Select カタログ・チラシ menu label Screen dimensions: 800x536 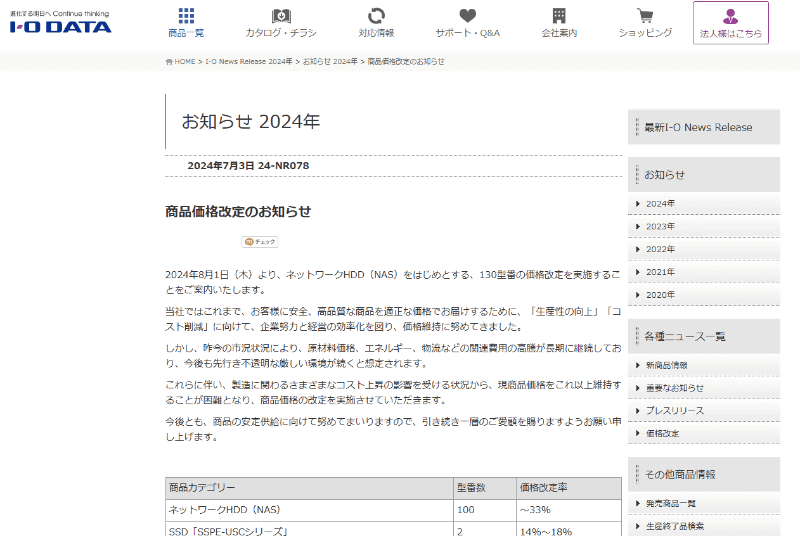281,33
